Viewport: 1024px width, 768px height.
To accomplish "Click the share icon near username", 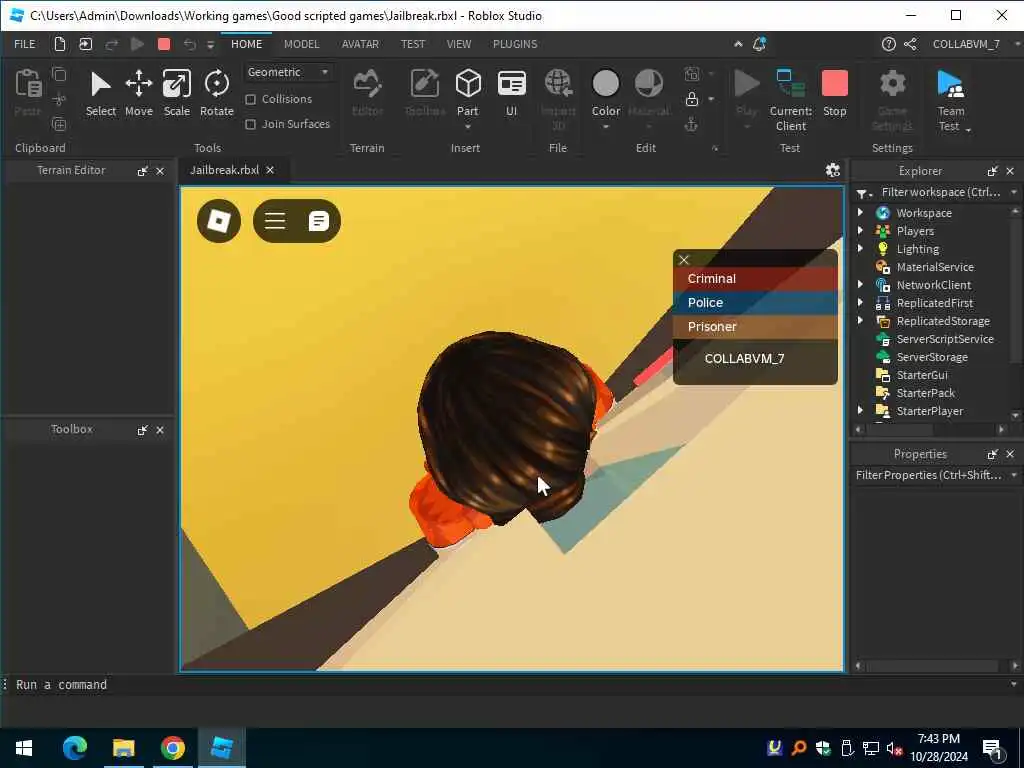I will click(x=910, y=44).
